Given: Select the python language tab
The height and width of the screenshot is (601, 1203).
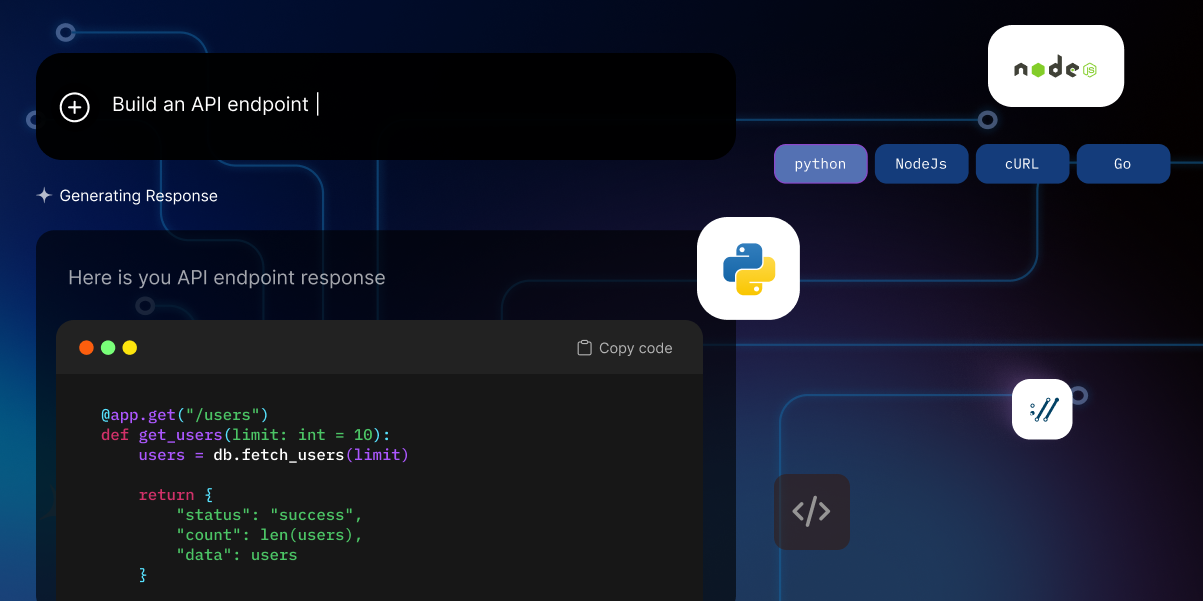Looking at the screenshot, I should tap(820, 164).
